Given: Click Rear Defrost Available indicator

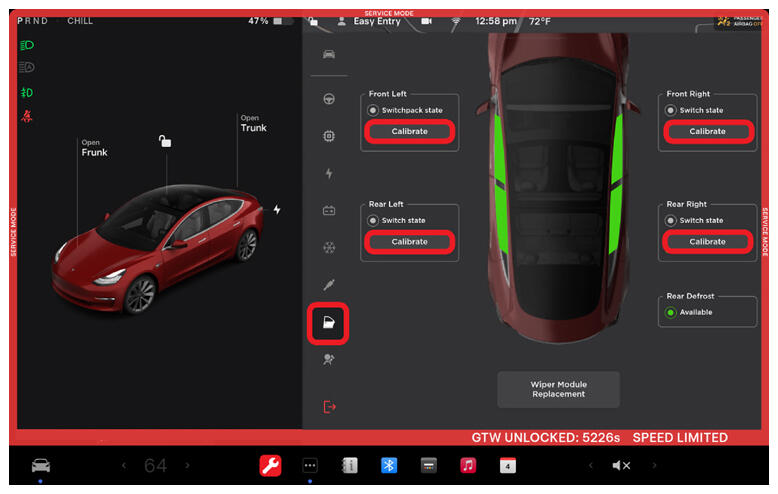Looking at the screenshot, I should (x=670, y=312).
